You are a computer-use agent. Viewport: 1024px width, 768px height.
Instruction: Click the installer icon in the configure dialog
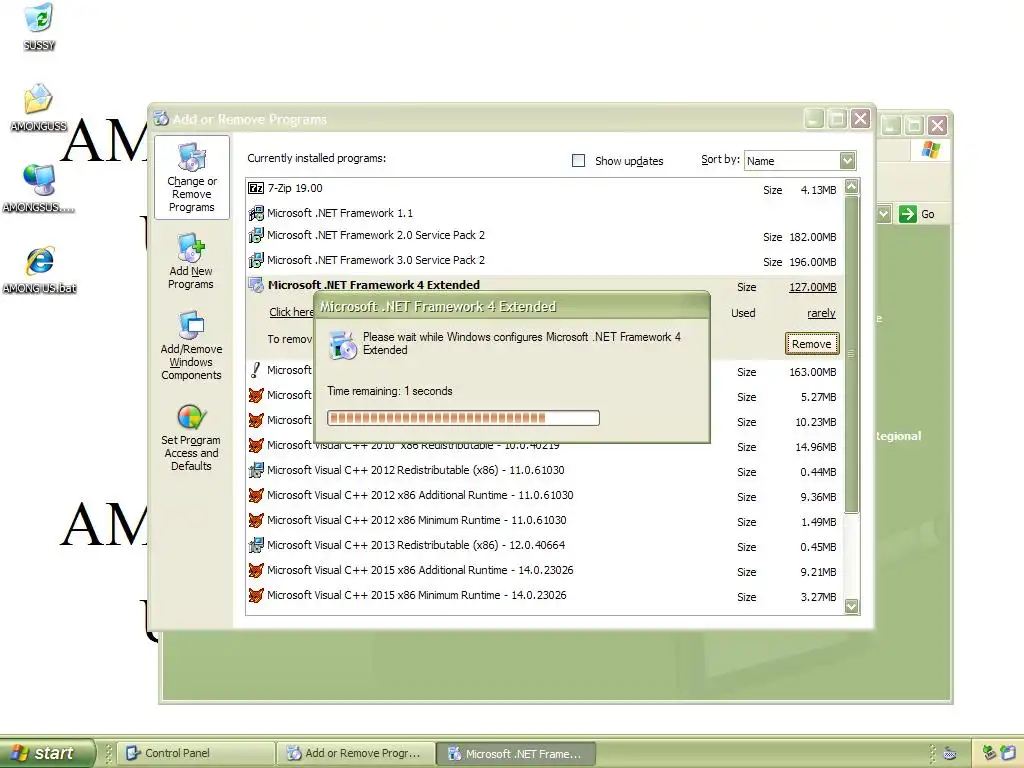pos(343,345)
